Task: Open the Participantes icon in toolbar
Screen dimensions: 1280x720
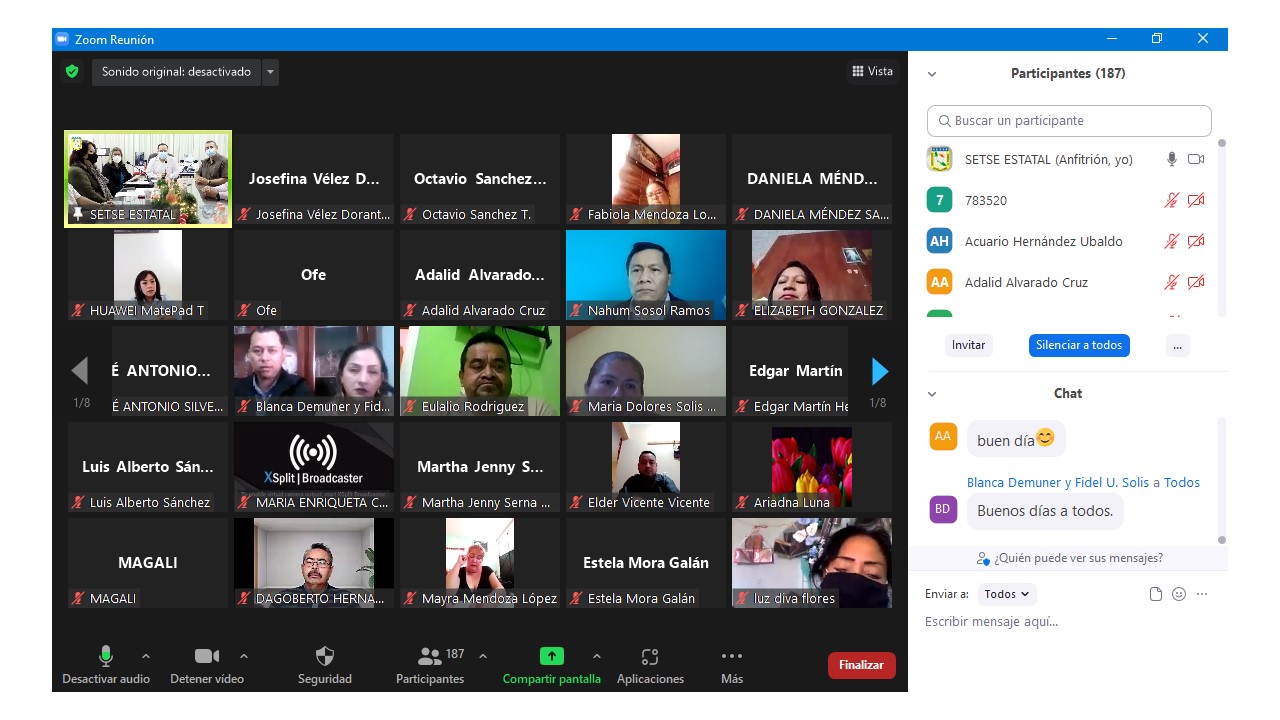Action: tap(430, 657)
